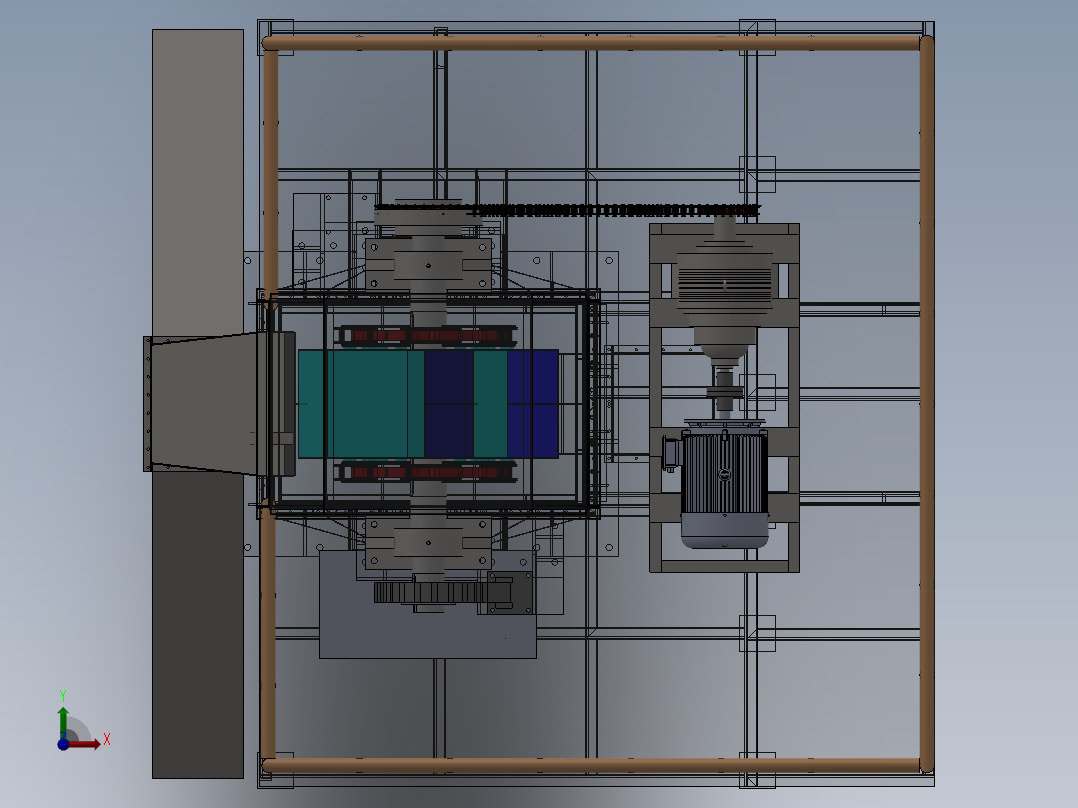
Task: Click the blue origin sphere of the triad
Action: click(x=63, y=743)
